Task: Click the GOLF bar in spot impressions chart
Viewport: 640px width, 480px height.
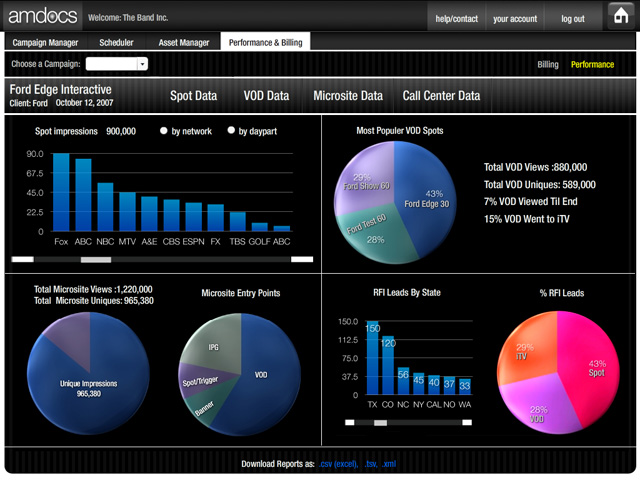Action: tap(260, 227)
